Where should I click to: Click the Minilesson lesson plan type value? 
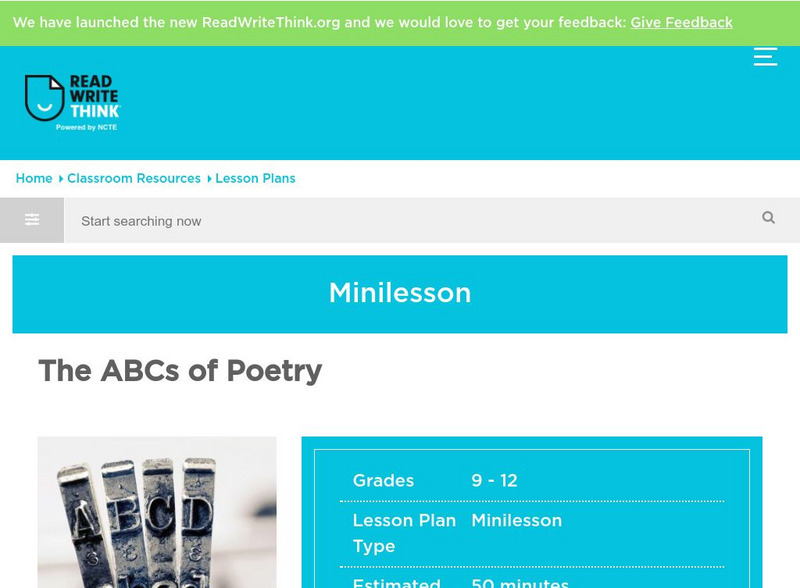516,520
